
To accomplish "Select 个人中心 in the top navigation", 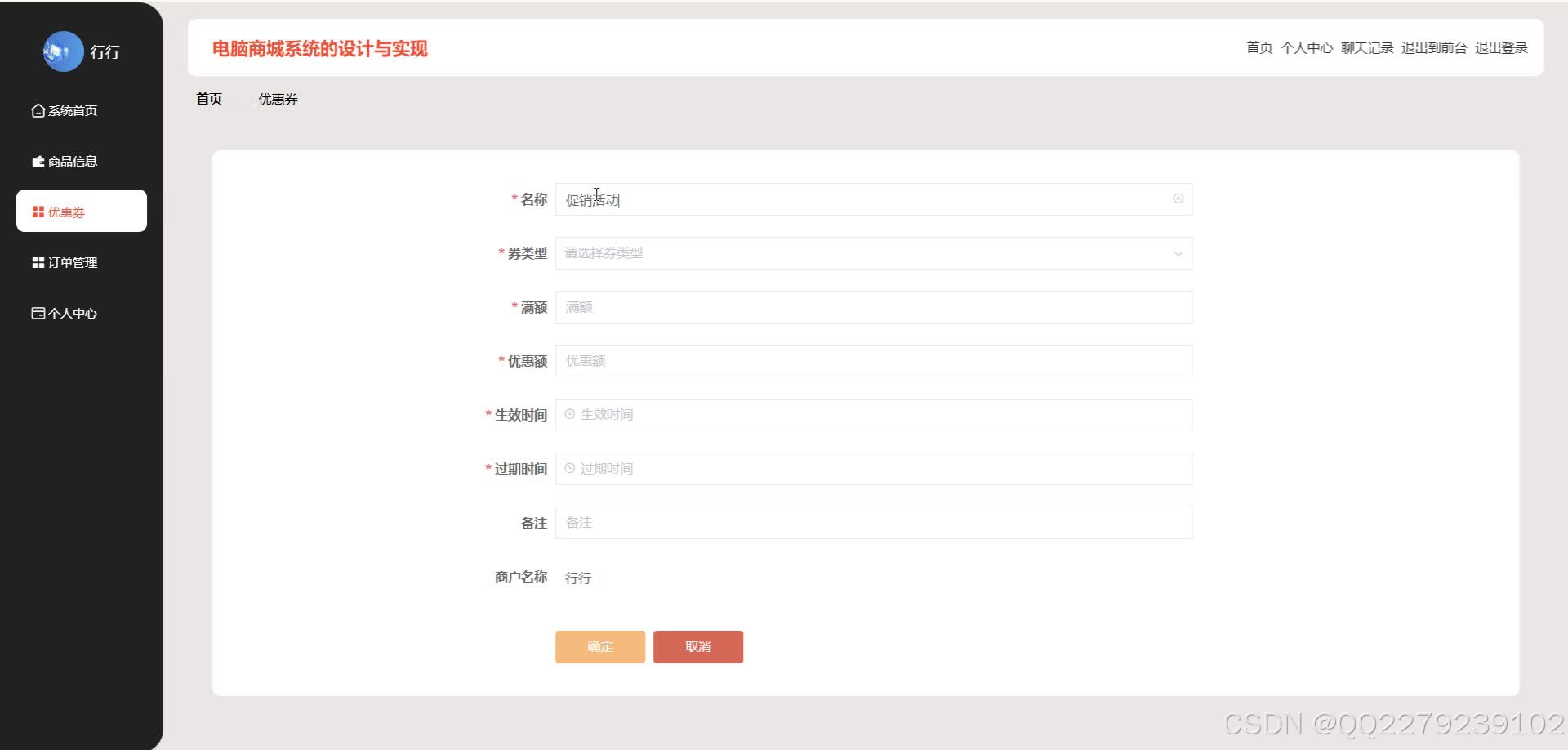I will [x=1307, y=47].
